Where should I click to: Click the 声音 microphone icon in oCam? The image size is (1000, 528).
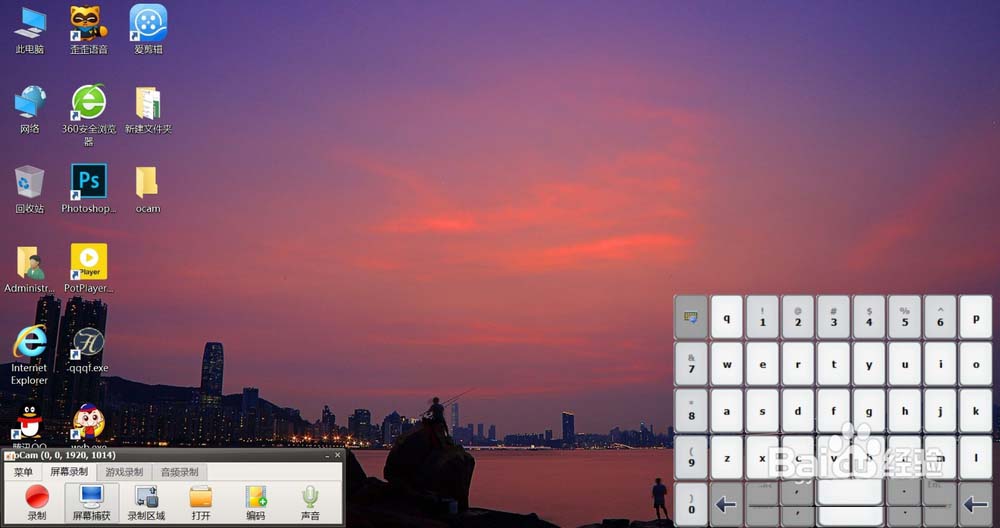tap(310, 502)
